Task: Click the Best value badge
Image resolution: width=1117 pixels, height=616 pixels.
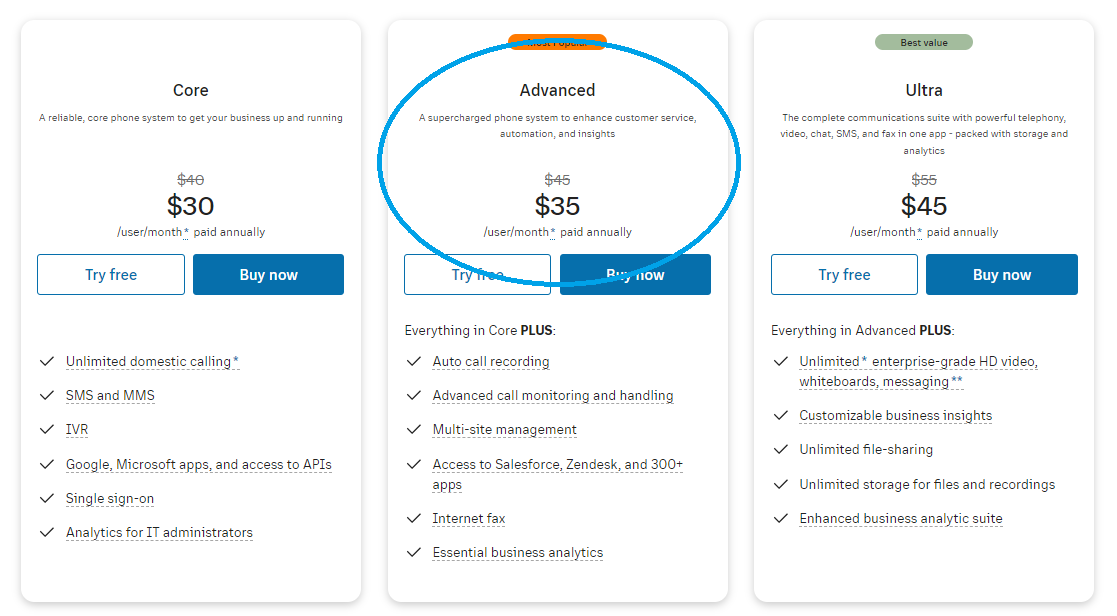Action: coord(923,42)
